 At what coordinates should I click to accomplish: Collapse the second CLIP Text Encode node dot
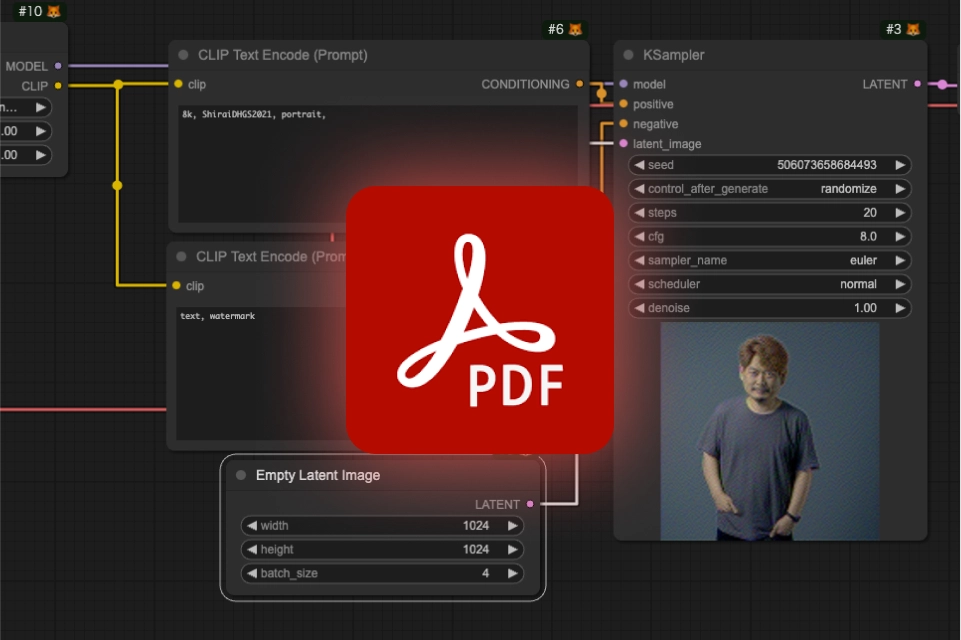pyautogui.click(x=181, y=256)
